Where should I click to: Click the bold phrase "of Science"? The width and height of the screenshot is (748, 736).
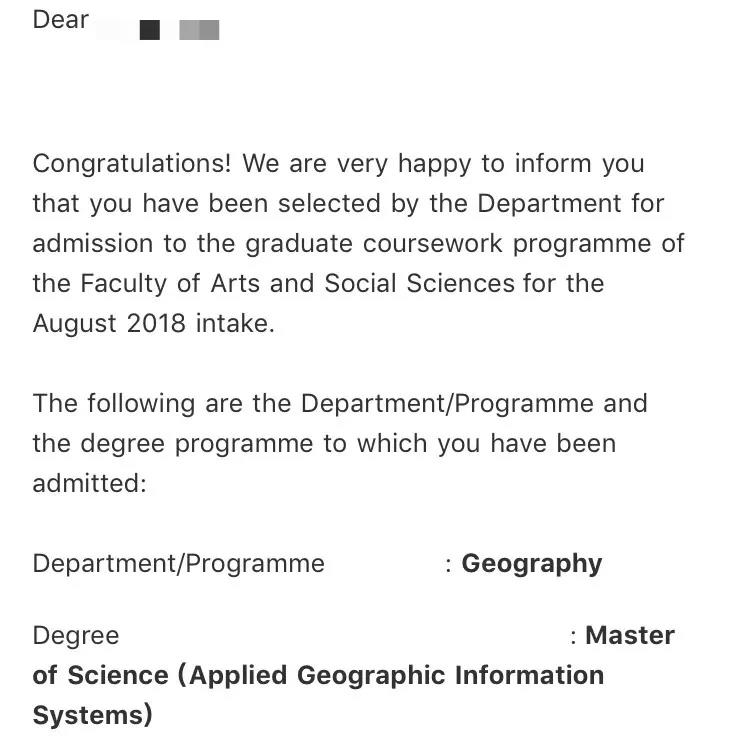pyautogui.click(x=100, y=675)
